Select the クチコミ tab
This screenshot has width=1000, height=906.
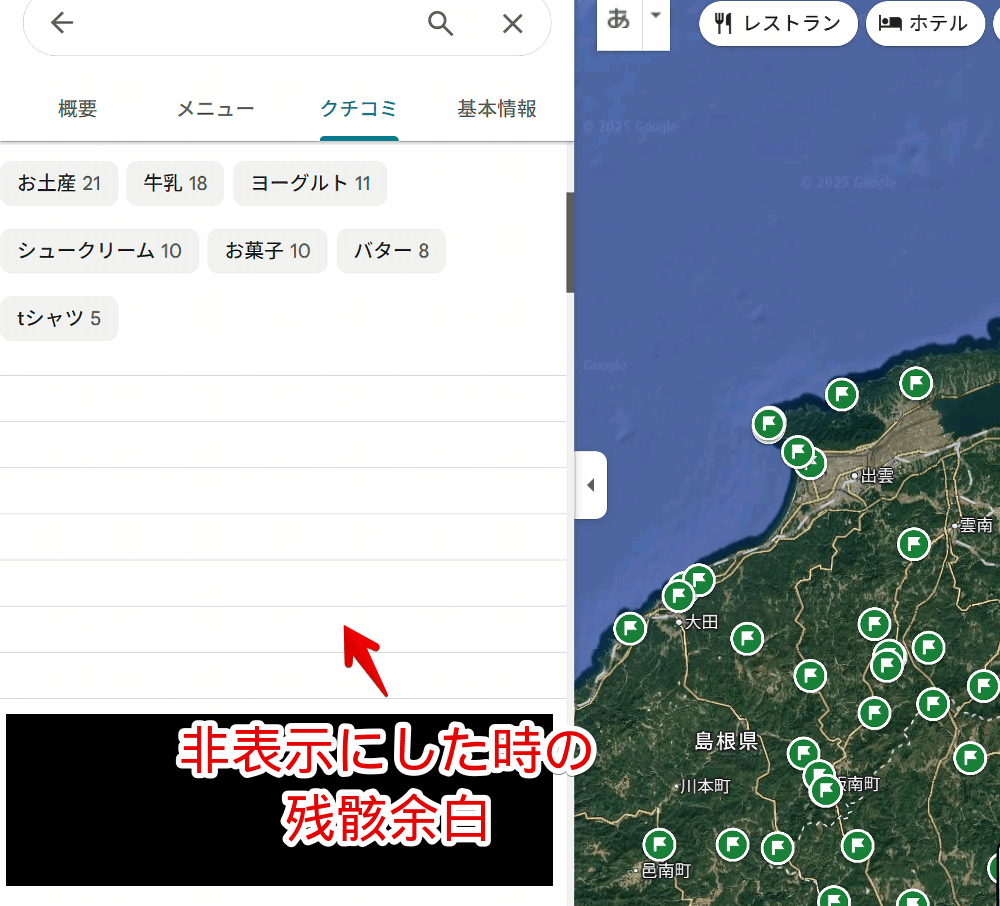pos(358,108)
